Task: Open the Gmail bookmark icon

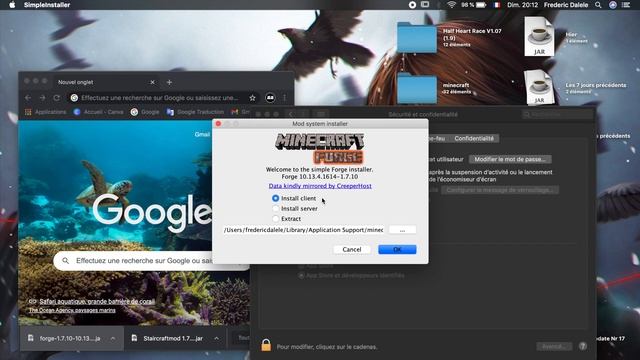Action: point(235,112)
